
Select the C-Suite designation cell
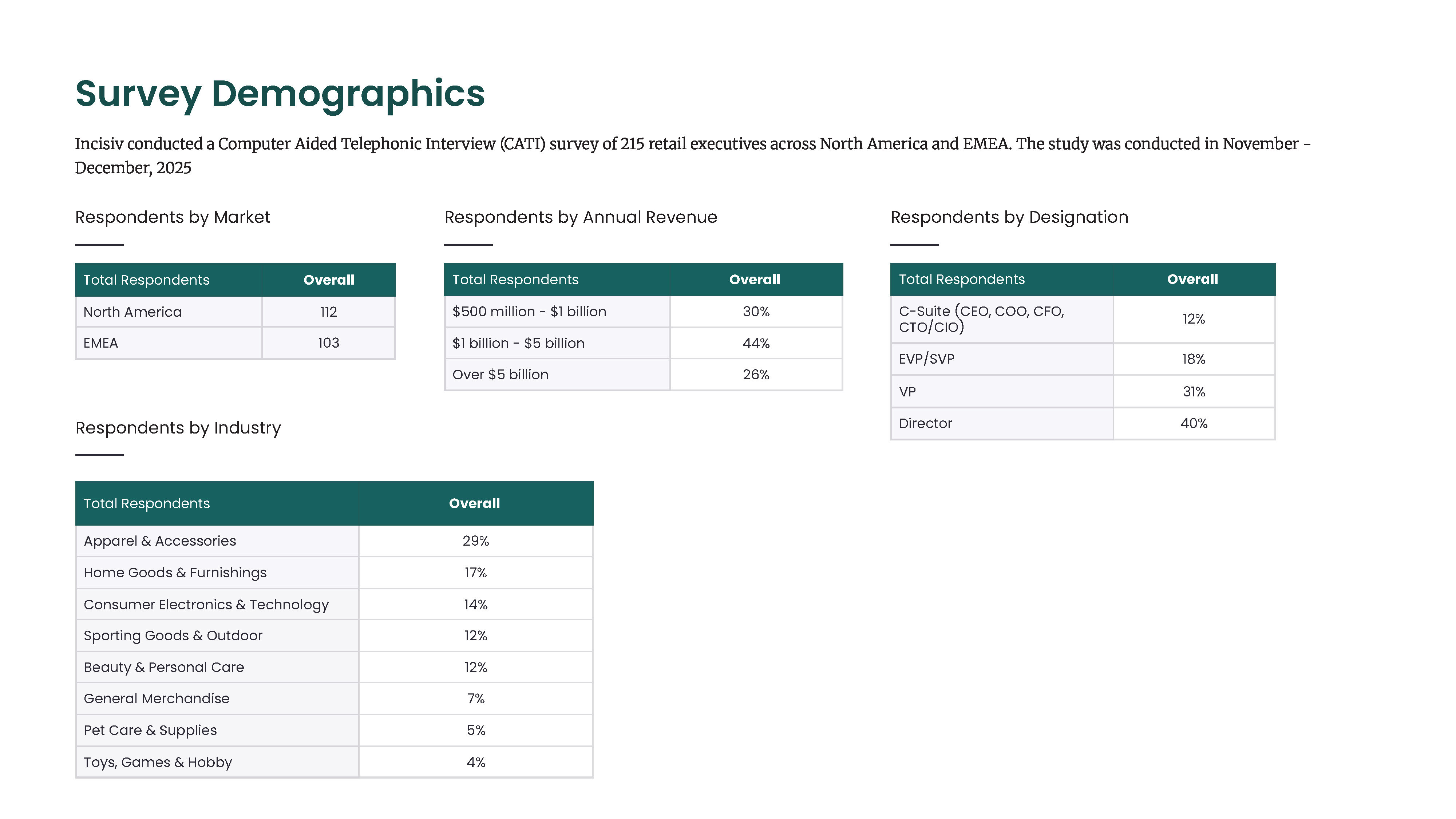tap(981, 319)
